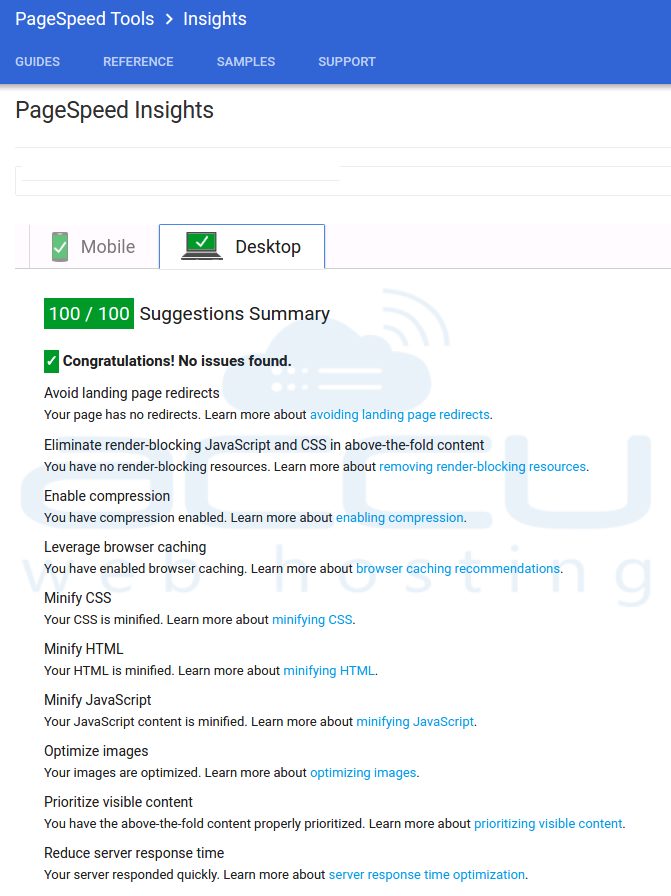This screenshot has height=896, width=671.
Task: Click the URL input field
Action: 343,181
